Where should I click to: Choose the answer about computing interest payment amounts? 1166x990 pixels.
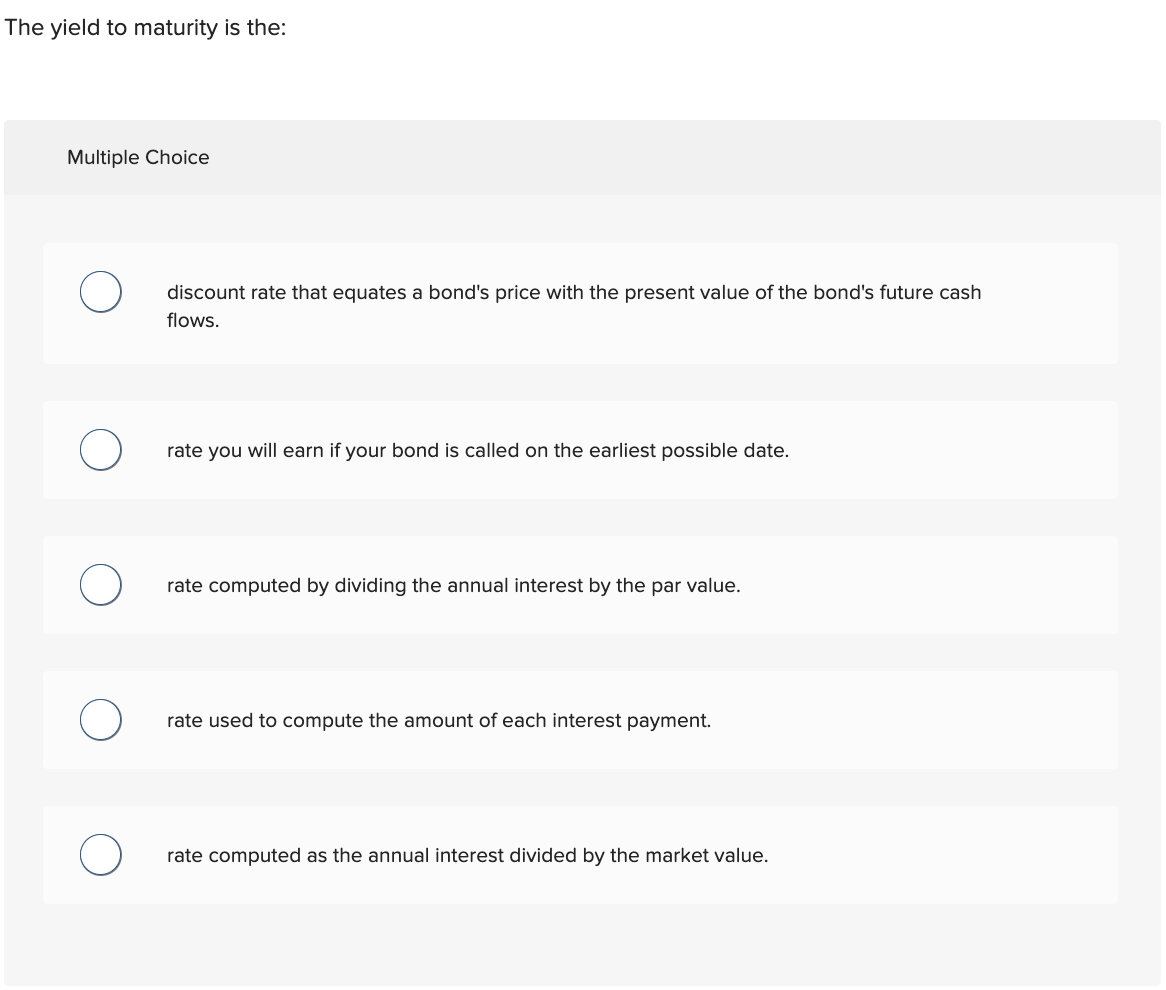tap(439, 720)
